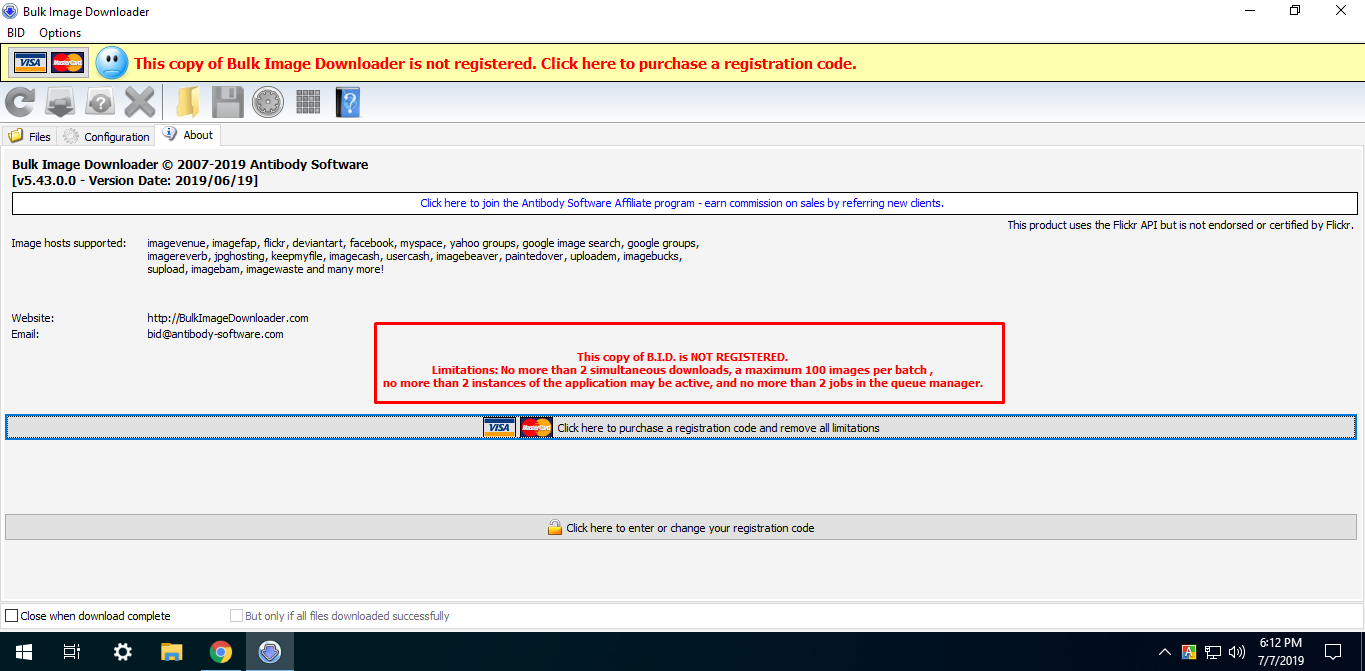
Task: Open the Options menu
Action: 60,33
